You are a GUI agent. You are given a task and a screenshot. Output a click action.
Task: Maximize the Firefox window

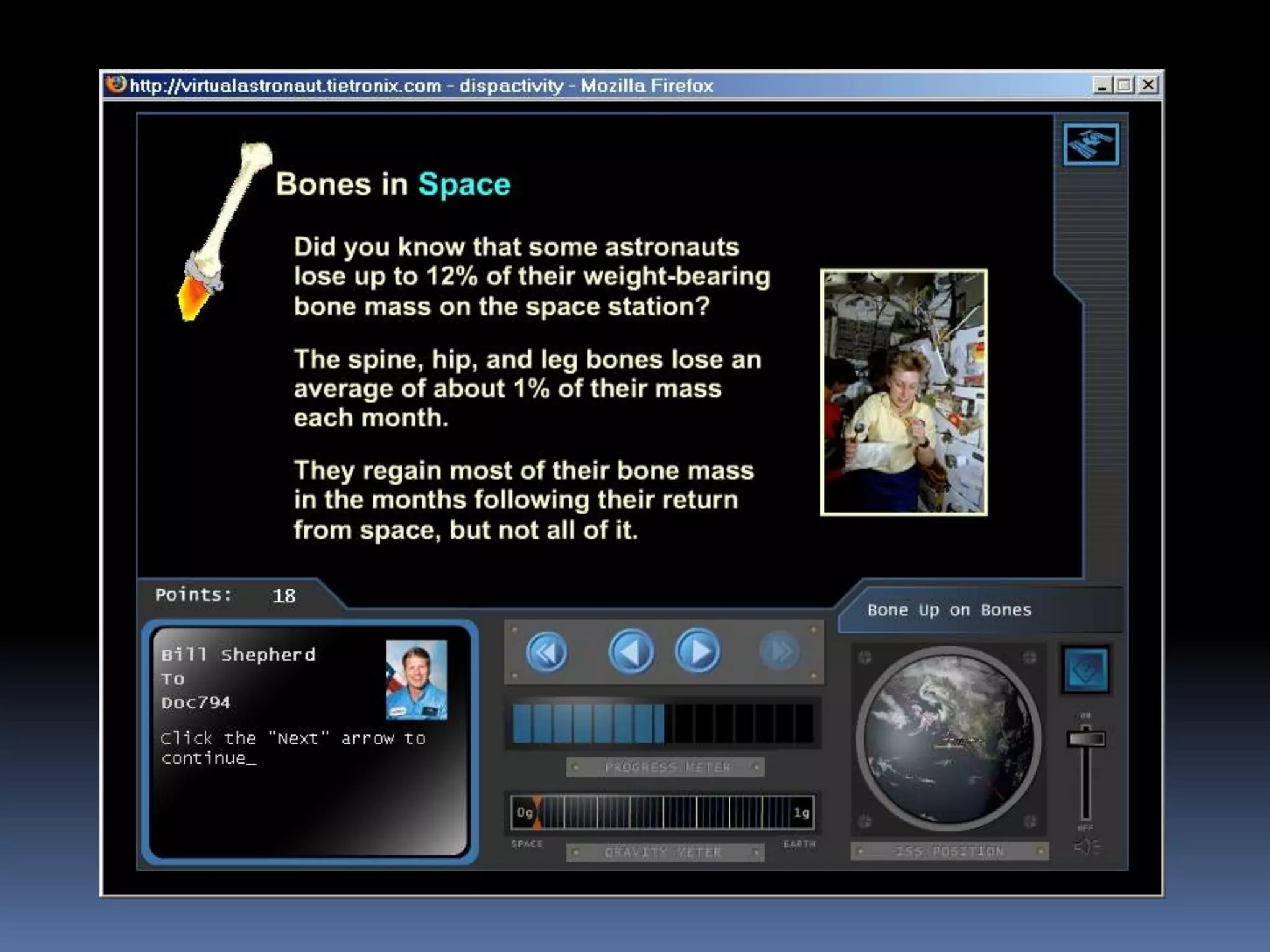[x=1124, y=85]
